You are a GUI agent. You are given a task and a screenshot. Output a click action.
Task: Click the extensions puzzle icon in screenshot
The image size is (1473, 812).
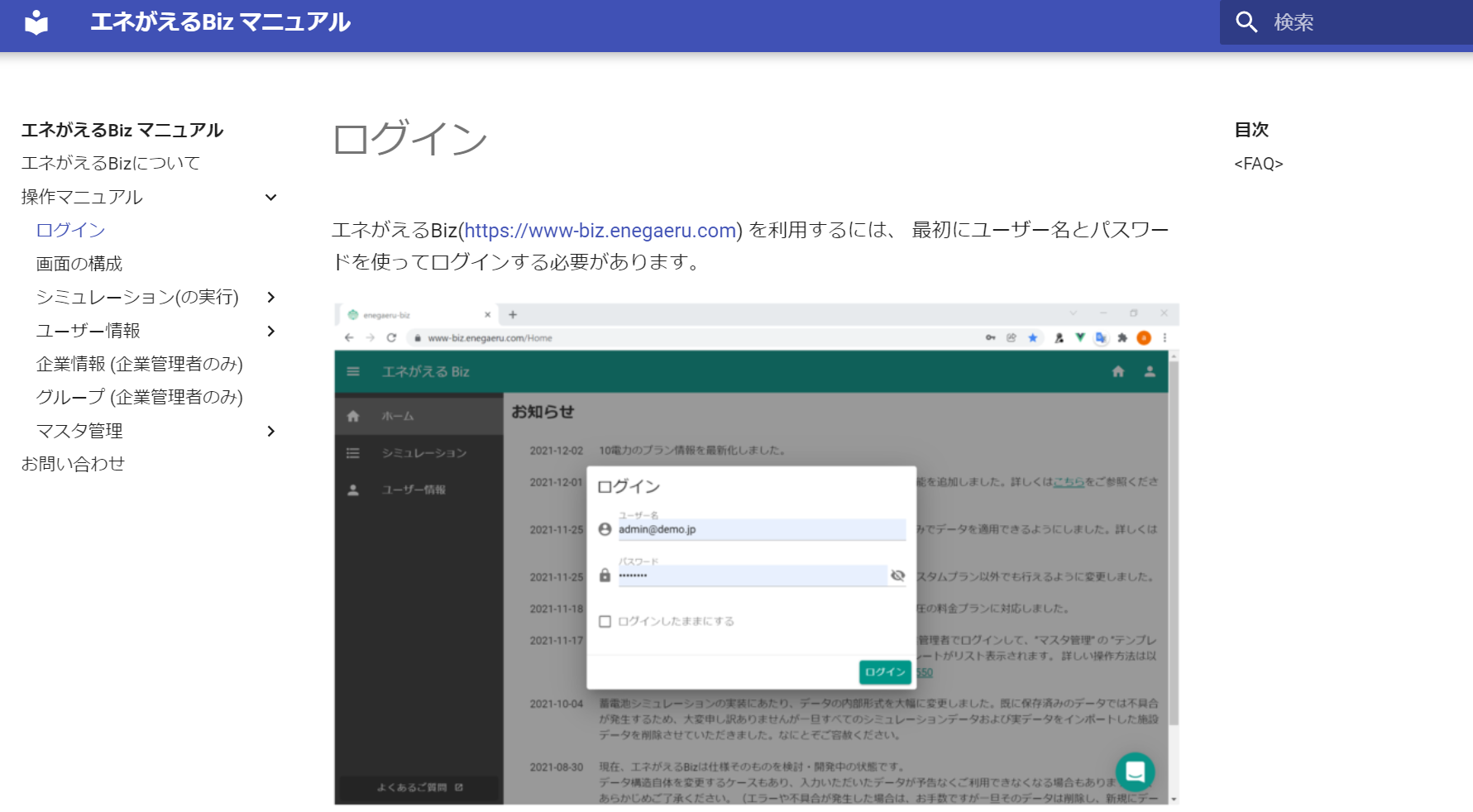click(1122, 337)
